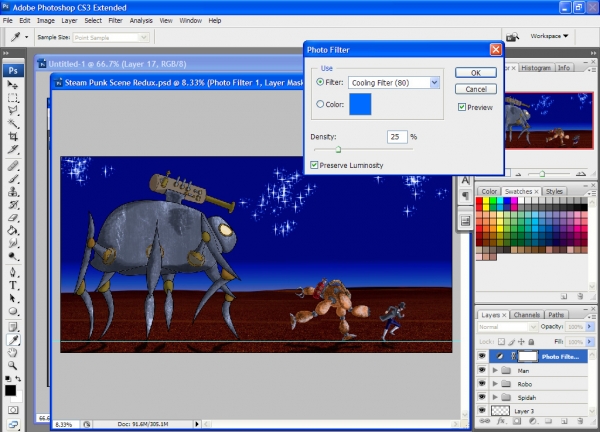Open the Opacity slider arrow
The height and width of the screenshot is (432, 600).
[x=590, y=326]
